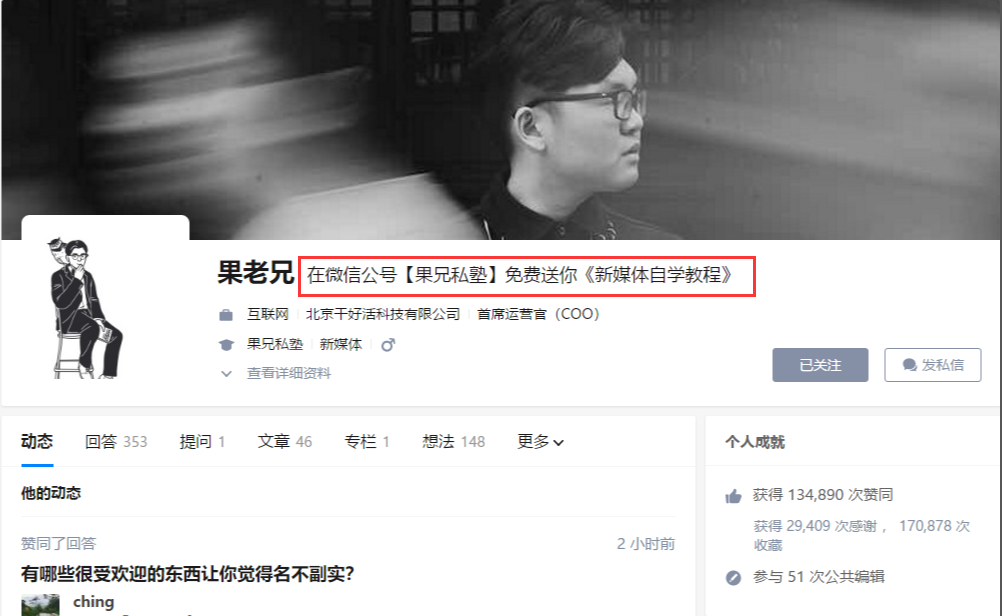The height and width of the screenshot is (616, 1002).
Task: Open the question 有哪些很受欢迎的东西让你觉得名不副实
Action: tap(187, 574)
